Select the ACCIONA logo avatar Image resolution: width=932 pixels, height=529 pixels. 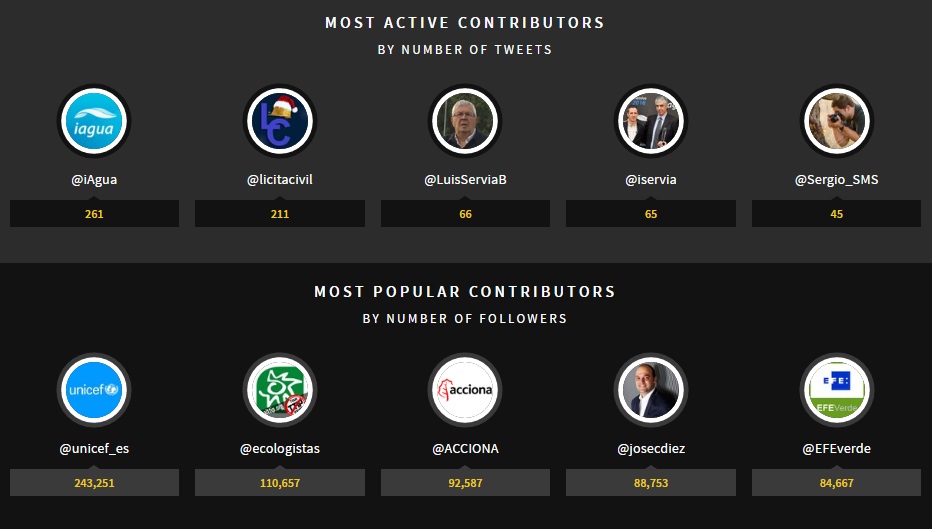pyautogui.click(x=465, y=390)
